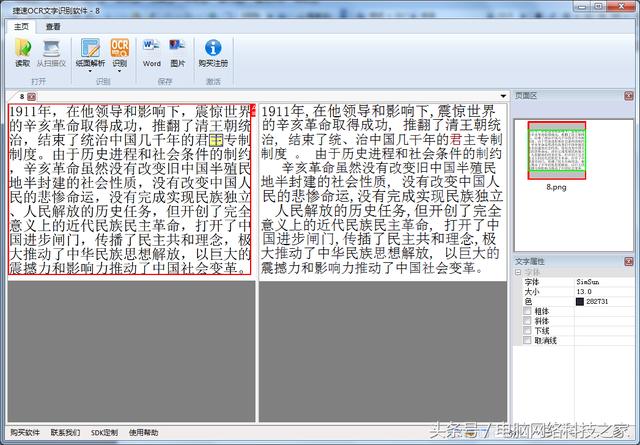Image resolution: width=640 pixels, height=445 pixels.
Task: Expand the 纸面解析 dropdown arrow
Action: click(90, 71)
